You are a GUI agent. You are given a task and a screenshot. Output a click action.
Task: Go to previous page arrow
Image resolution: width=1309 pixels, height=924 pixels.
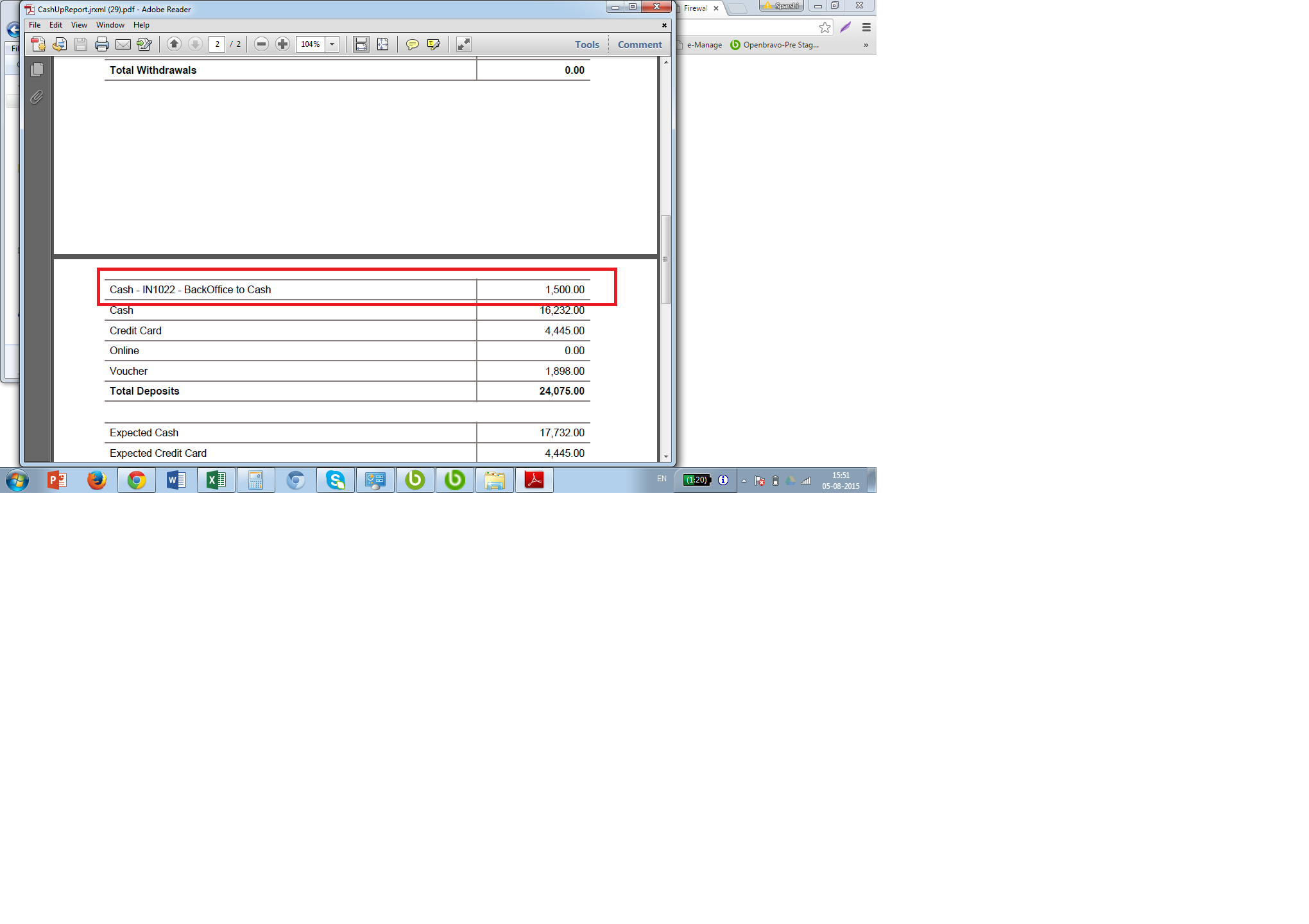[174, 44]
